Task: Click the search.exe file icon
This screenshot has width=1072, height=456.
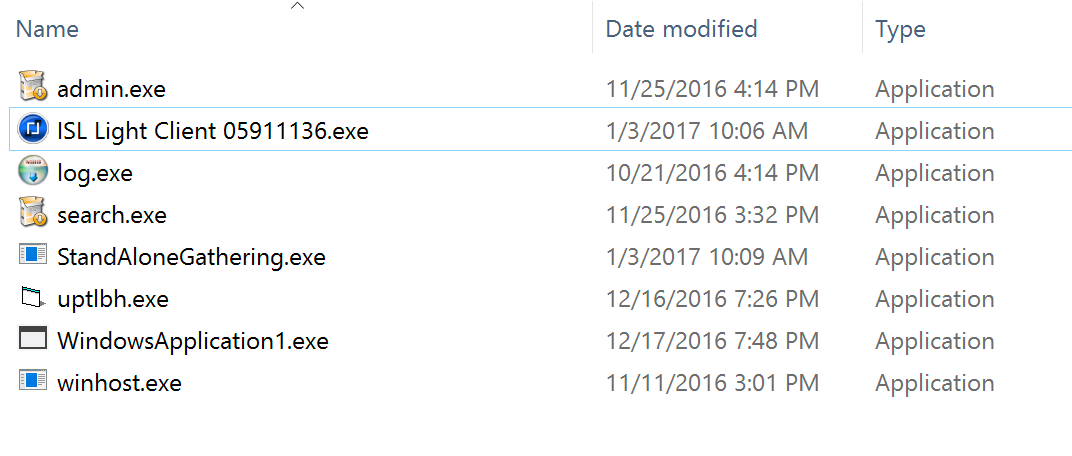Action: coord(33,214)
